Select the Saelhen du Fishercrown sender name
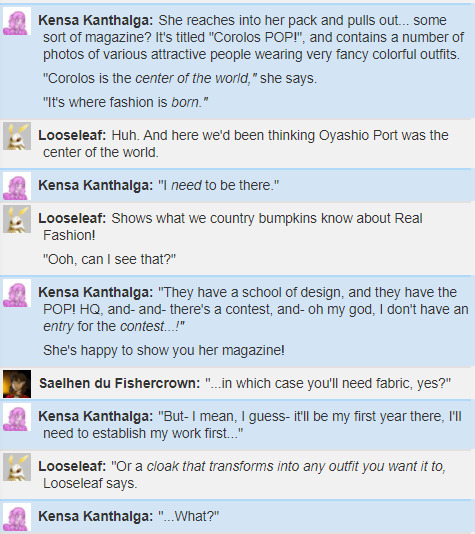This screenshot has height=534, width=475. point(120,383)
